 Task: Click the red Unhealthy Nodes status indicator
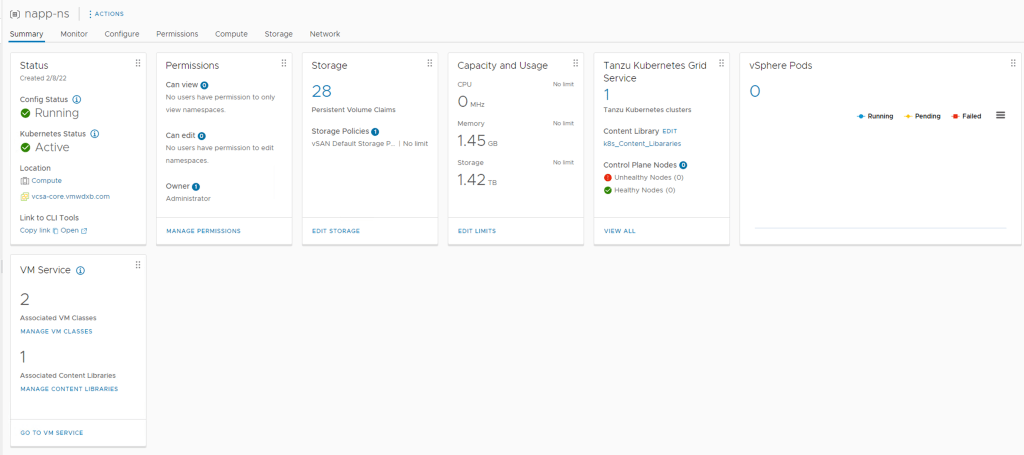point(608,177)
